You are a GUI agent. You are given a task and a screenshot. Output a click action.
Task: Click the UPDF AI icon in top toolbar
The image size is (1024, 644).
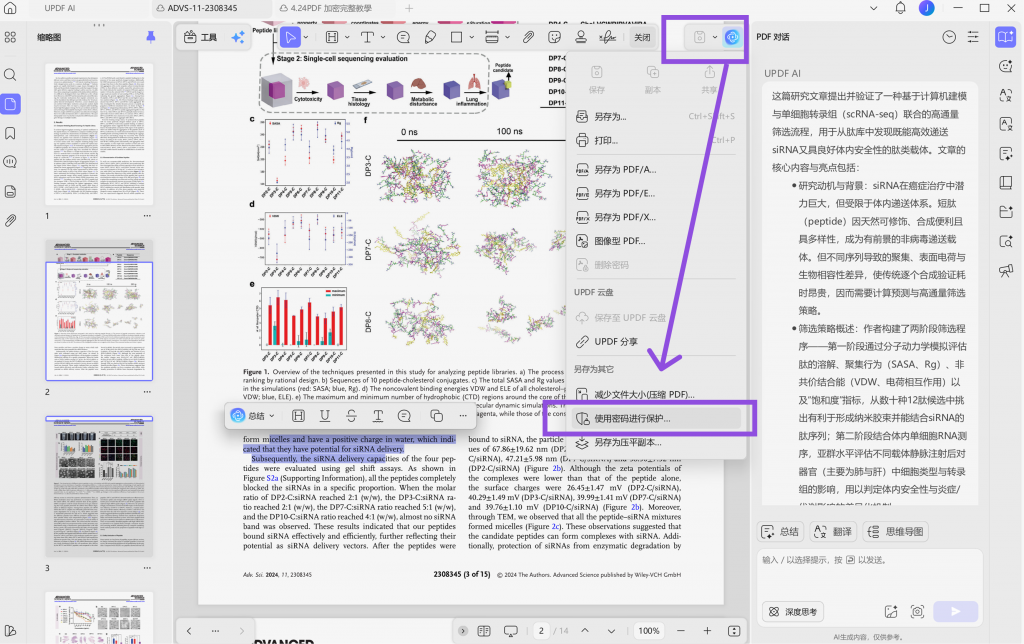click(732, 37)
